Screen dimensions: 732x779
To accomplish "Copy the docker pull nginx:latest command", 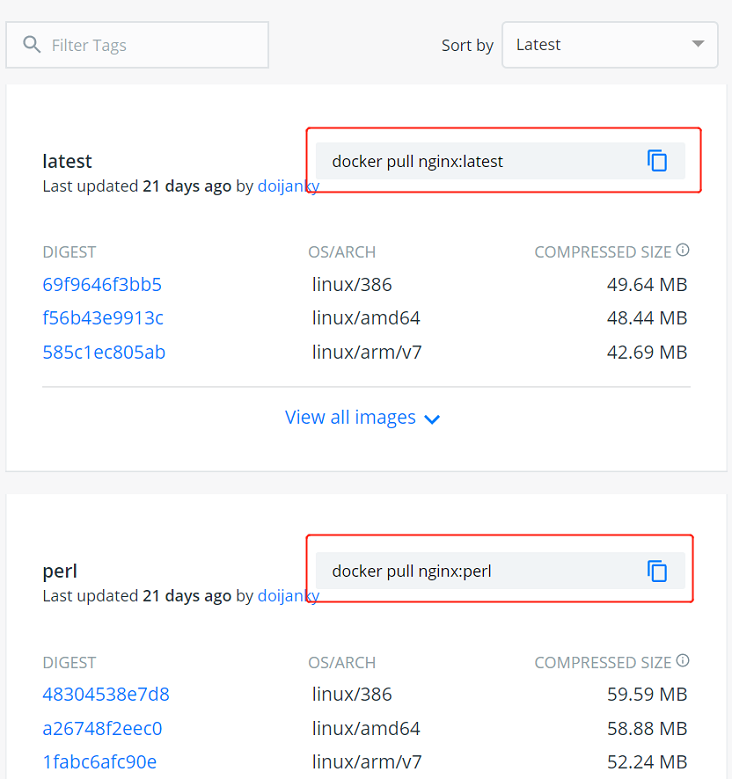I will [x=657, y=161].
